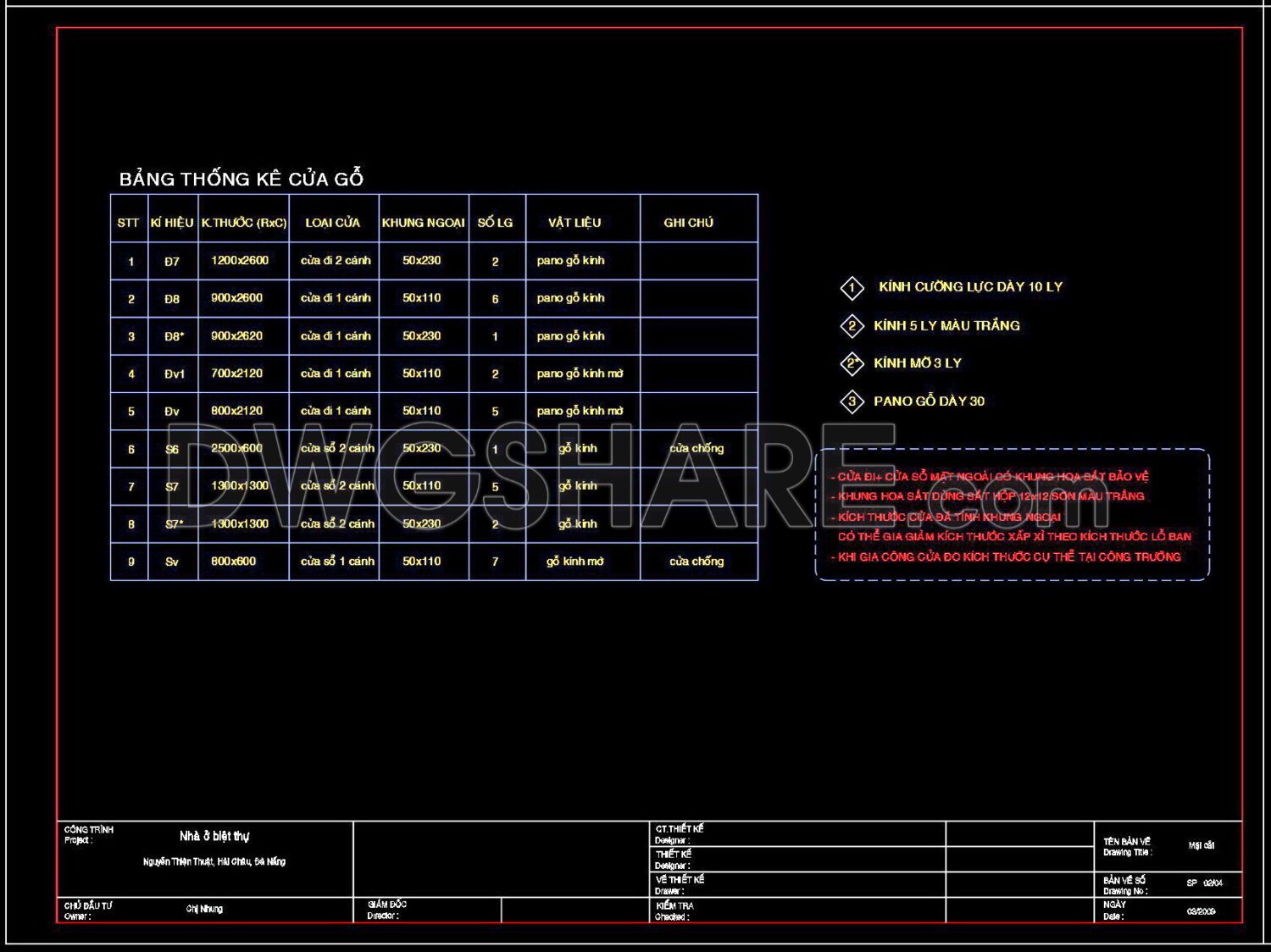Screen dimensions: 1271x952
Task: Select the drawing title value "Mặt cắt"
Action: (1201, 845)
